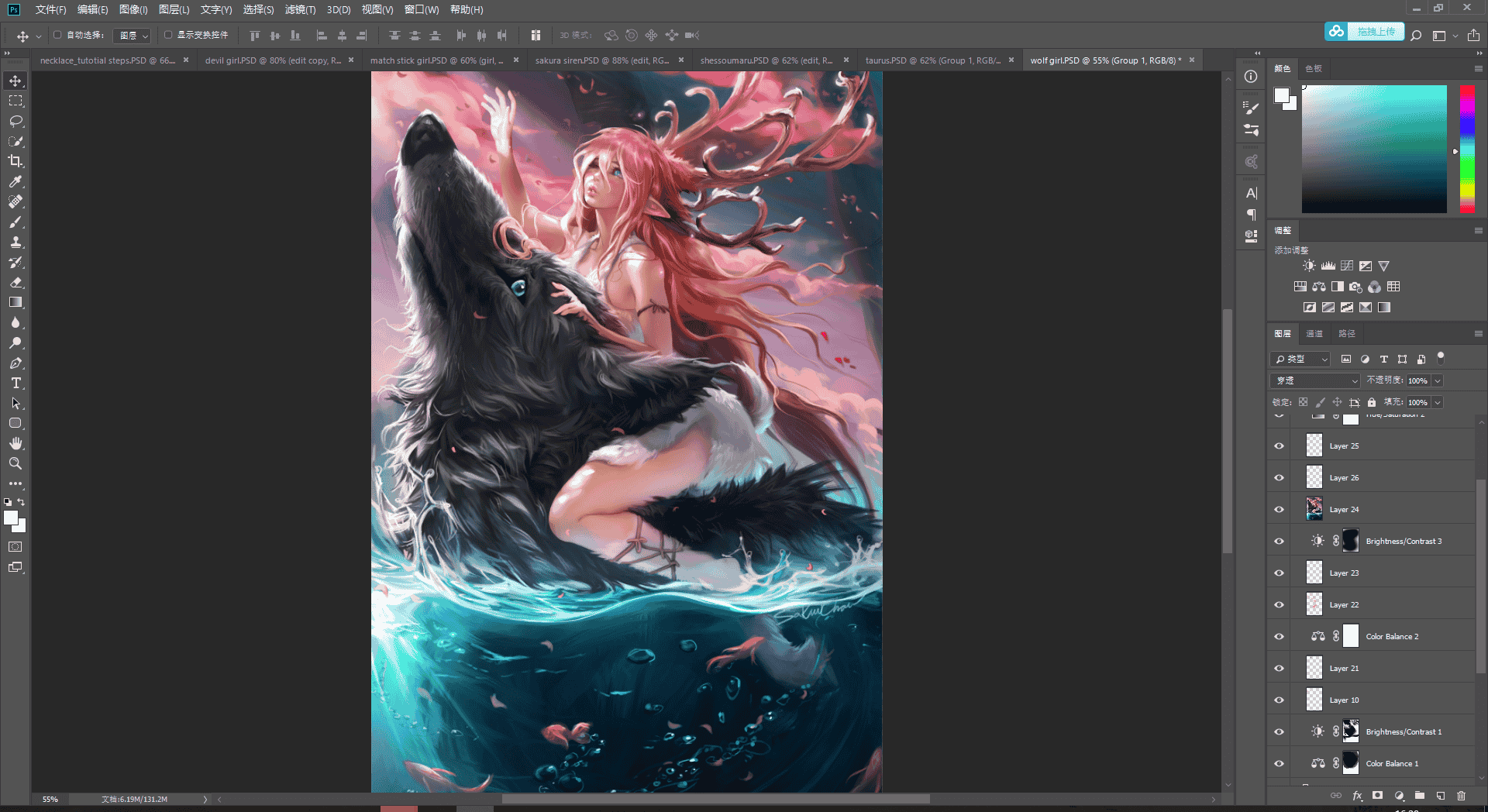The height and width of the screenshot is (812, 1488).
Task: Select the Layer 24 thumbnail
Action: (x=1314, y=509)
